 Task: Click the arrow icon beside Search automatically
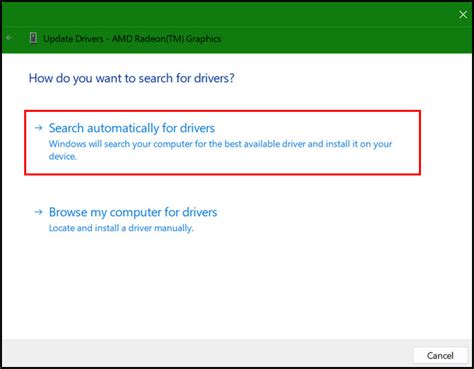(x=39, y=128)
